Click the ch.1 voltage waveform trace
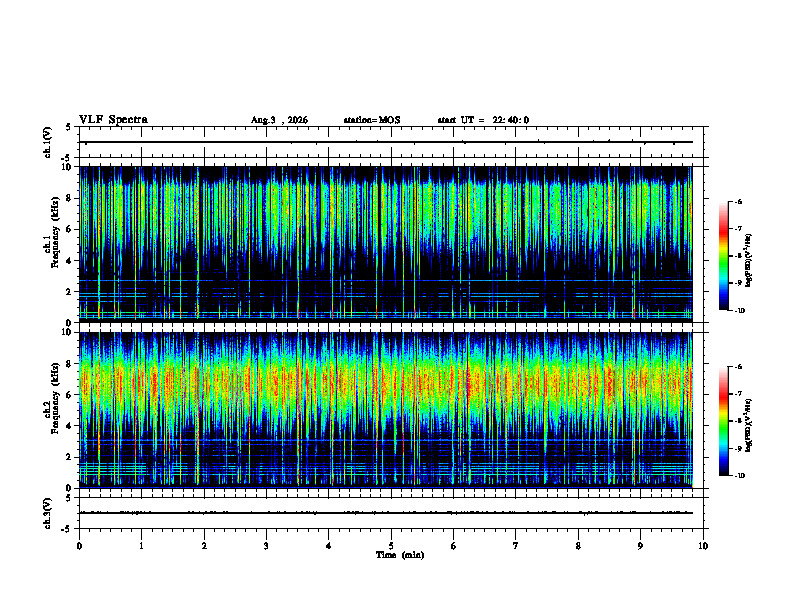Image resolution: width=792 pixels, height=612 pixels. coord(386,142)
